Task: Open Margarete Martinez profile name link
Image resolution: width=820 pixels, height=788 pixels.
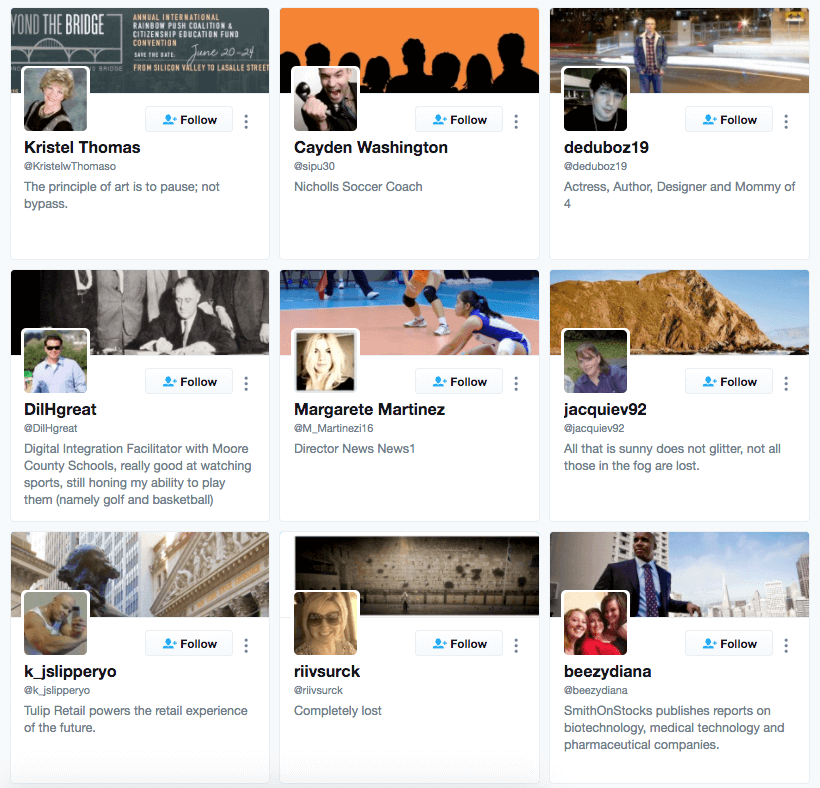Action: pyautogui.click(x=369, y=409)
